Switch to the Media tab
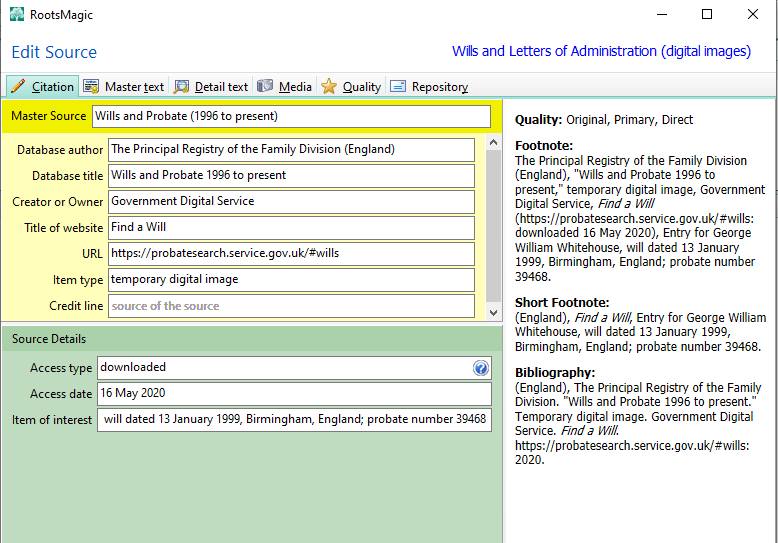778x543 pixels. pyautogui.click(x=284, y=86)
